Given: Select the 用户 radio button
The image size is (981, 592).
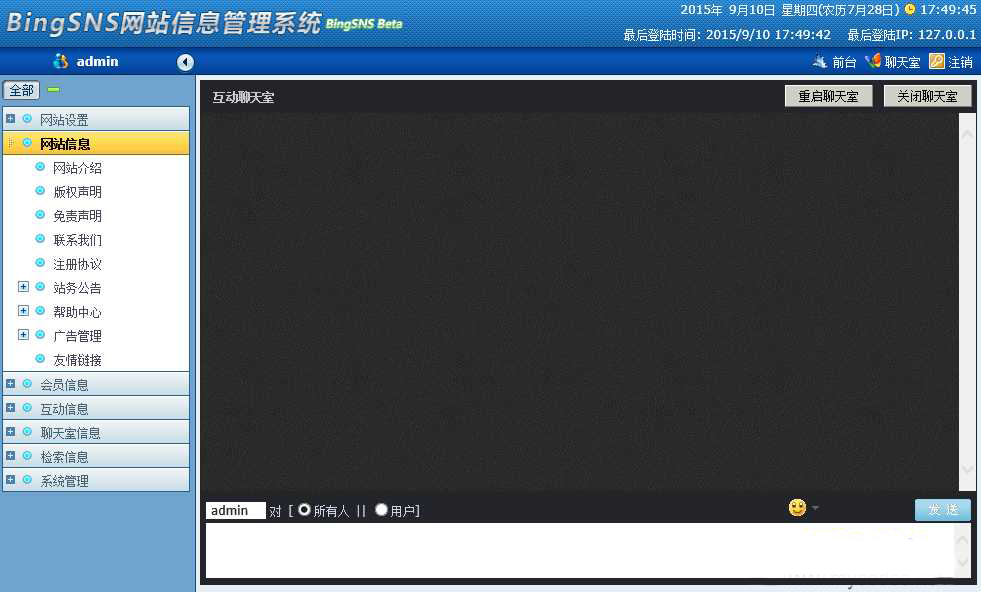Looking at the screenshot, I should pyautogui.click(x=380, y=510).
